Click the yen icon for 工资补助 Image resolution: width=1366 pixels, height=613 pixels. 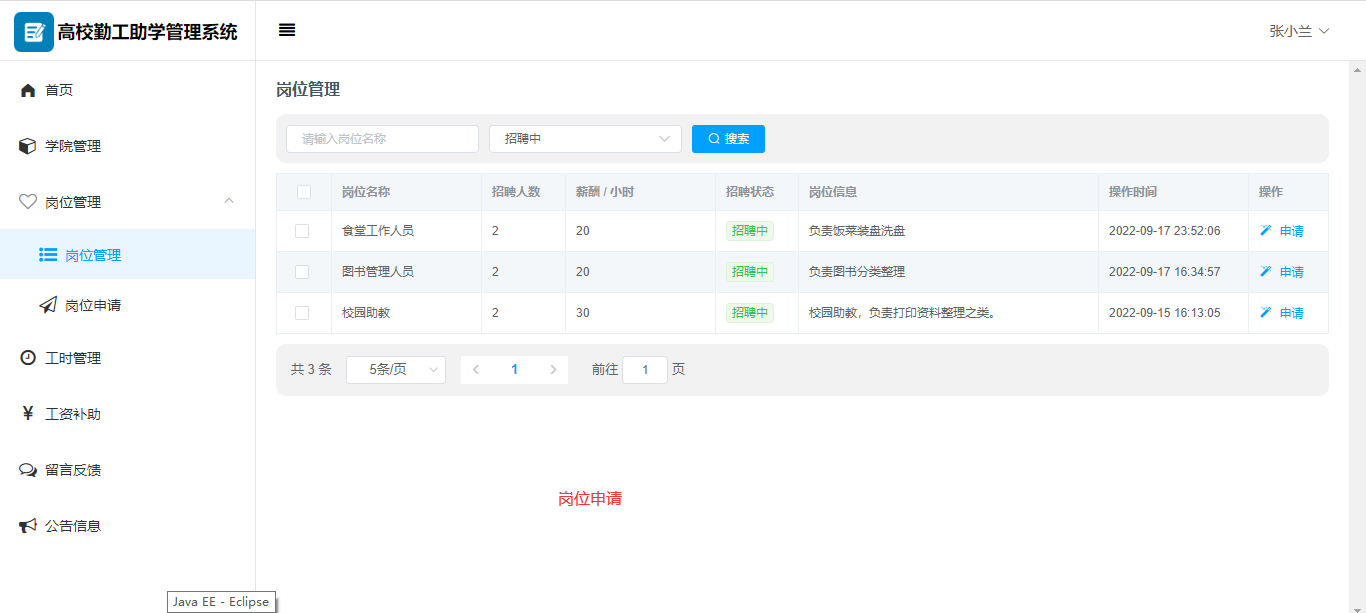[x=28, y=414]
